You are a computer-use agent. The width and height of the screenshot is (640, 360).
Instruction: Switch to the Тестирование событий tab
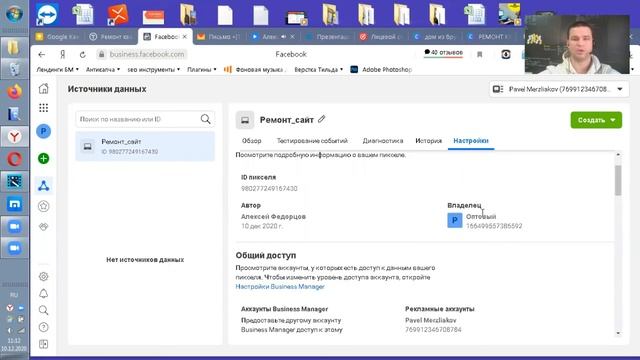click(x=312, y=141)
